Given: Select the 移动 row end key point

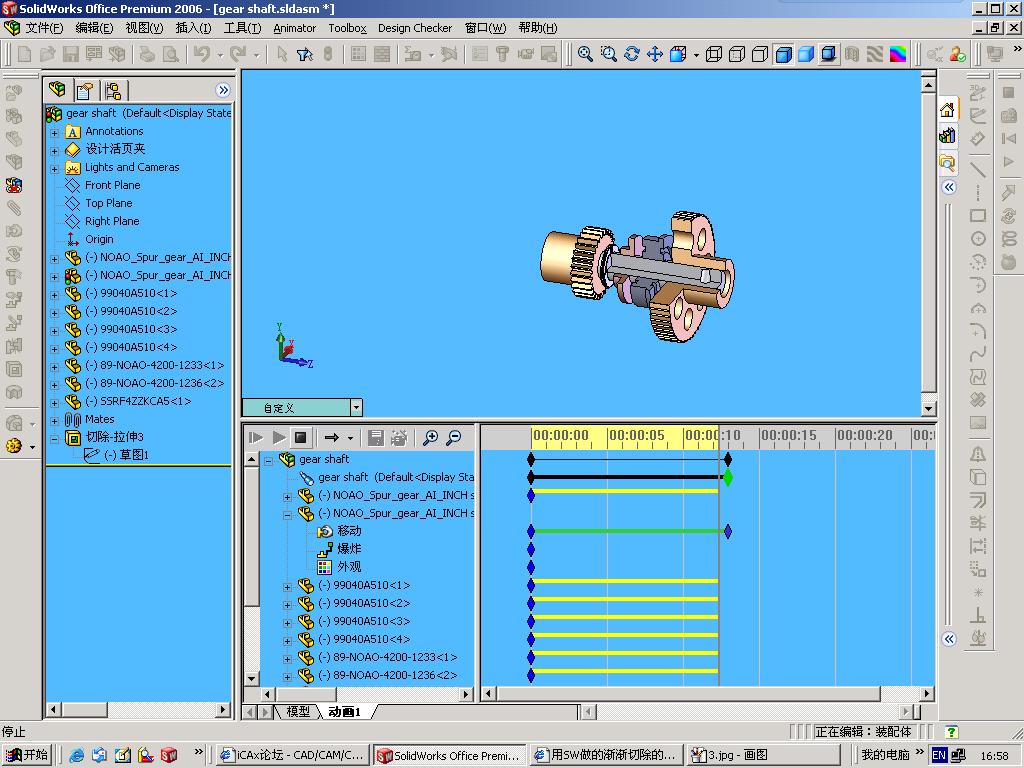Looking at the screenshot, I should point(728,531).
